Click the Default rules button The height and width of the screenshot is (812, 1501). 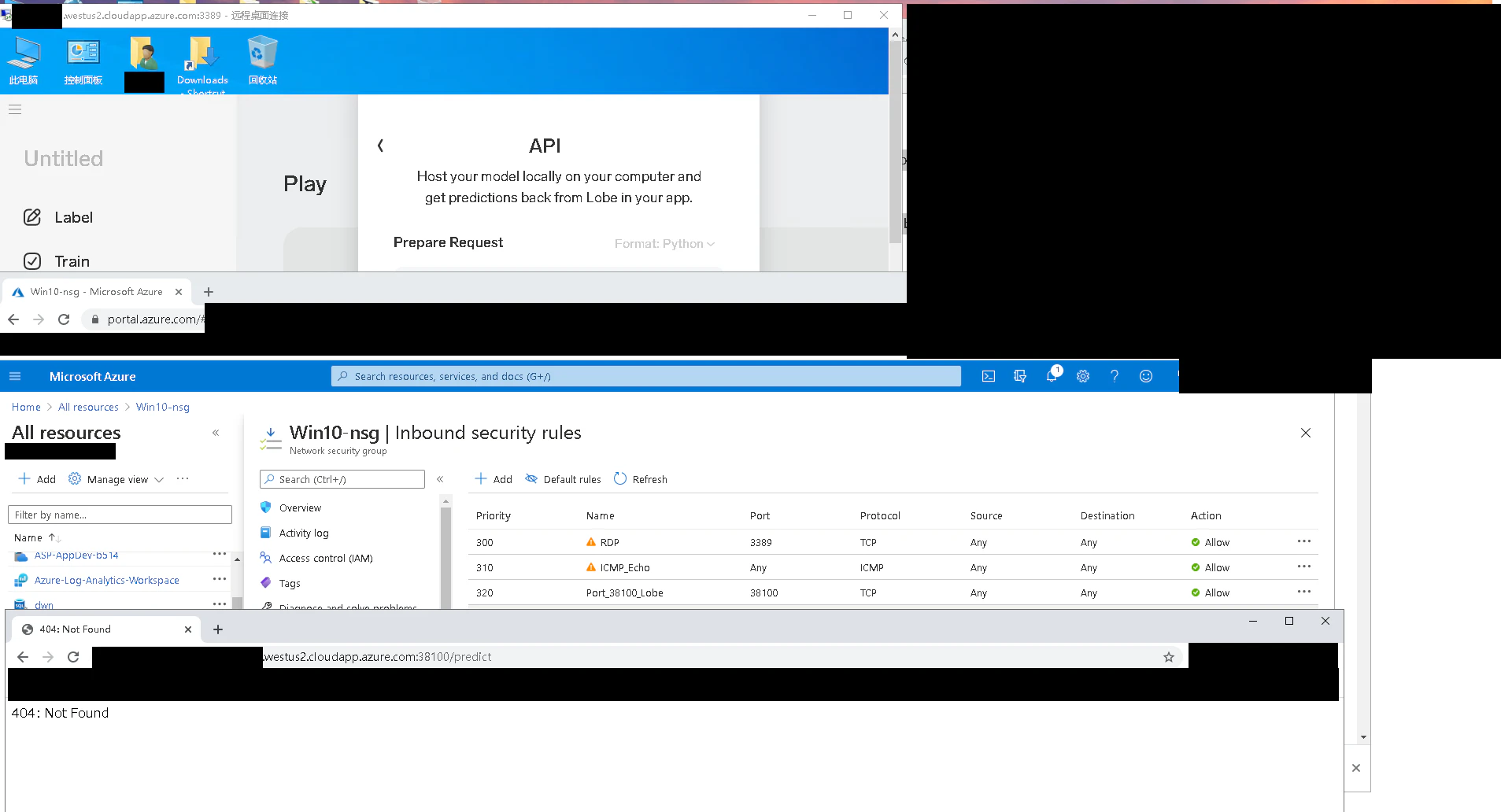tap(563, 479)
